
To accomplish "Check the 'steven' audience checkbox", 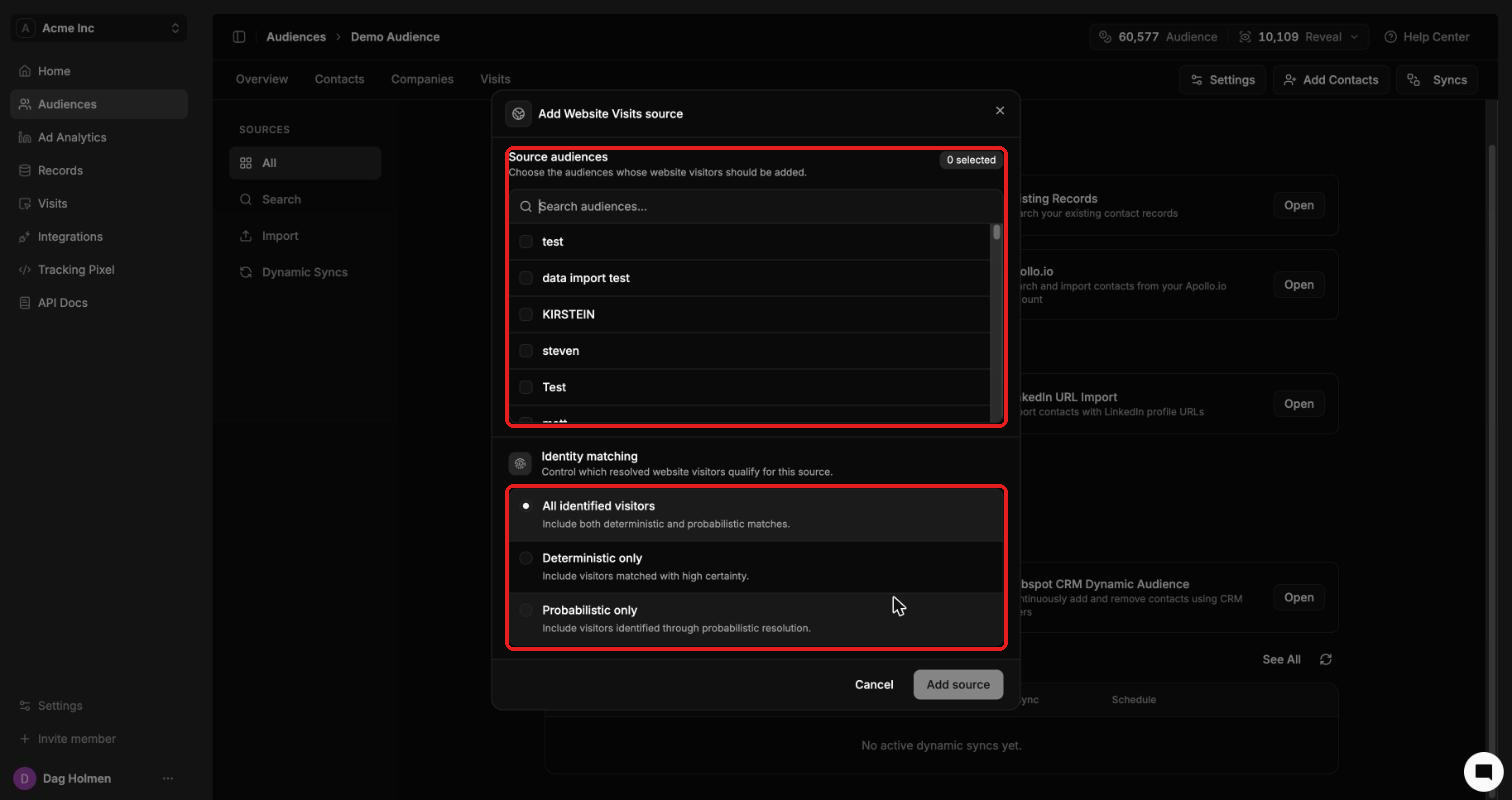I will [526, 351].
